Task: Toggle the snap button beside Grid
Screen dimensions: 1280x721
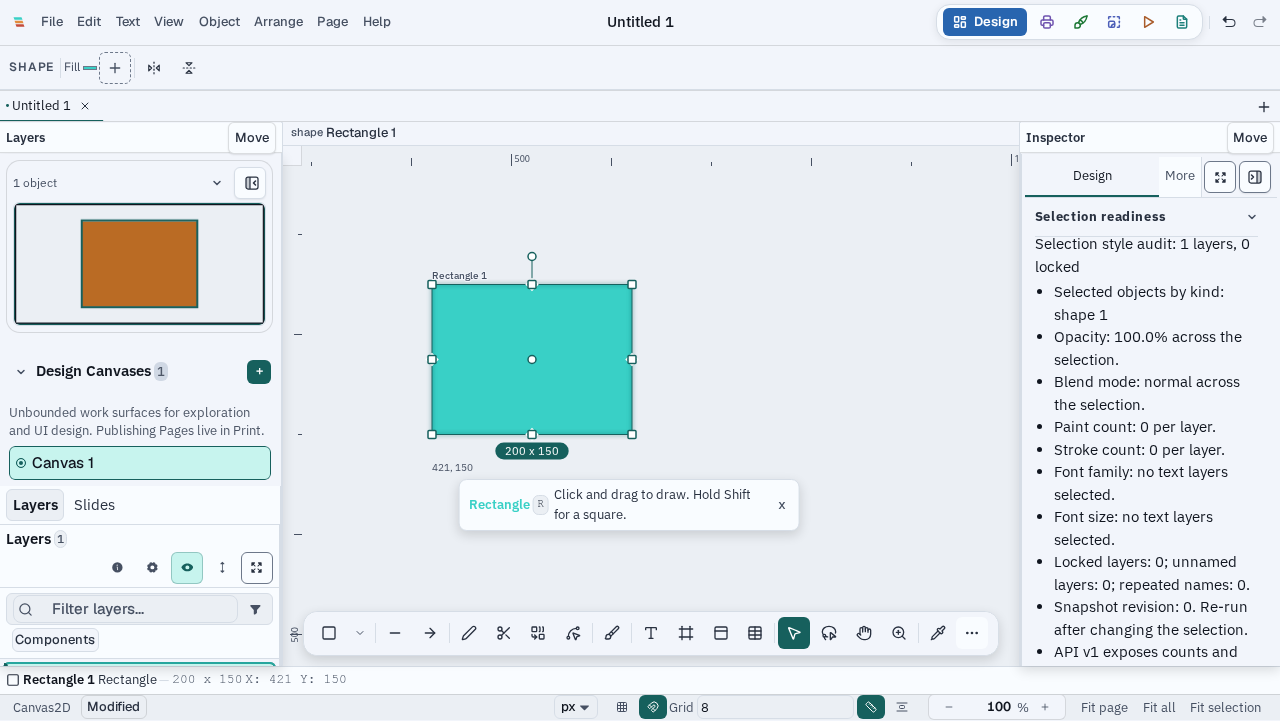Action: [653, 707]
